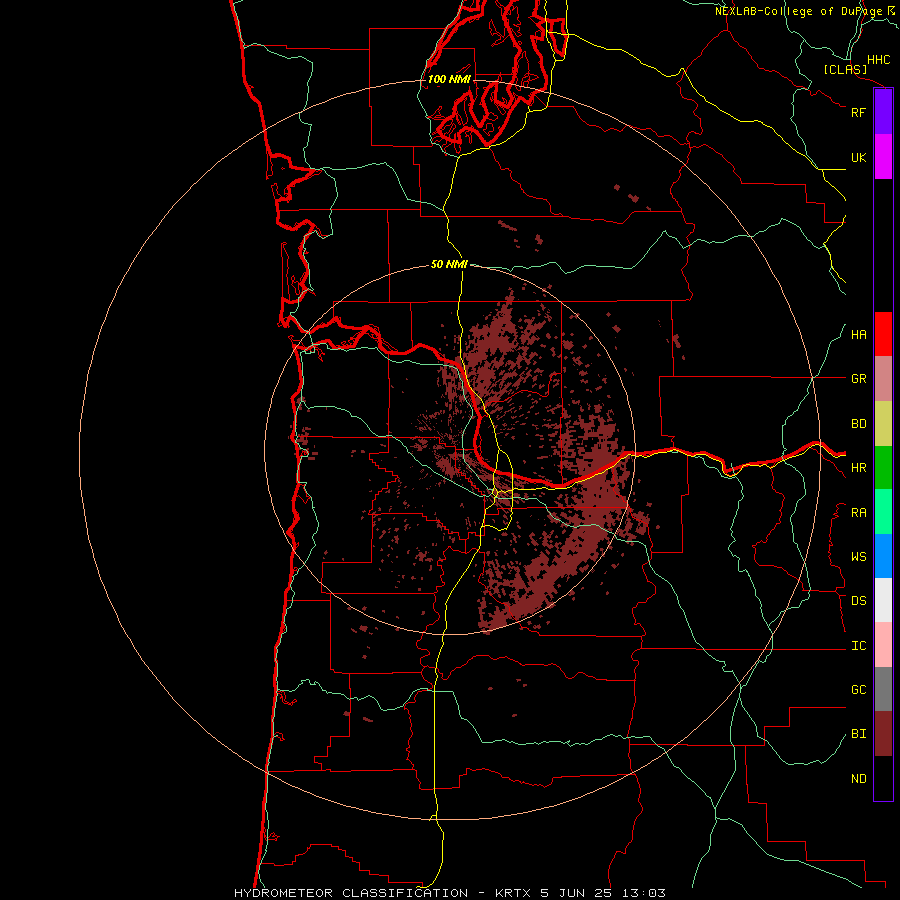This screenshot has height=900, width=900.
Task: Click the GC legend label
Action: pyautogui.click(x=858, y=690)
